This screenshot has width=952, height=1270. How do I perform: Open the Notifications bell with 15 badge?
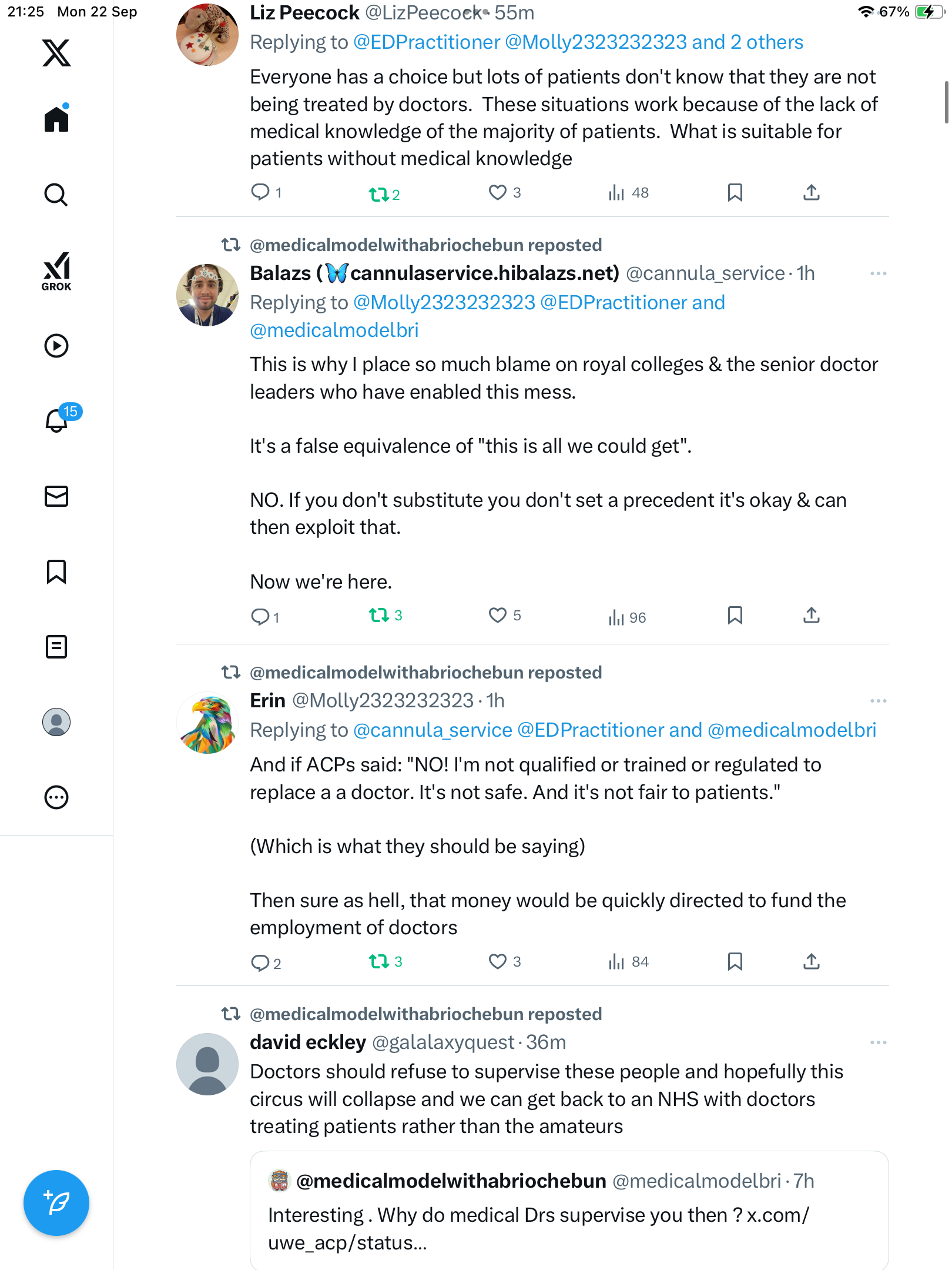pyautogui.click(x=57, y=420)
